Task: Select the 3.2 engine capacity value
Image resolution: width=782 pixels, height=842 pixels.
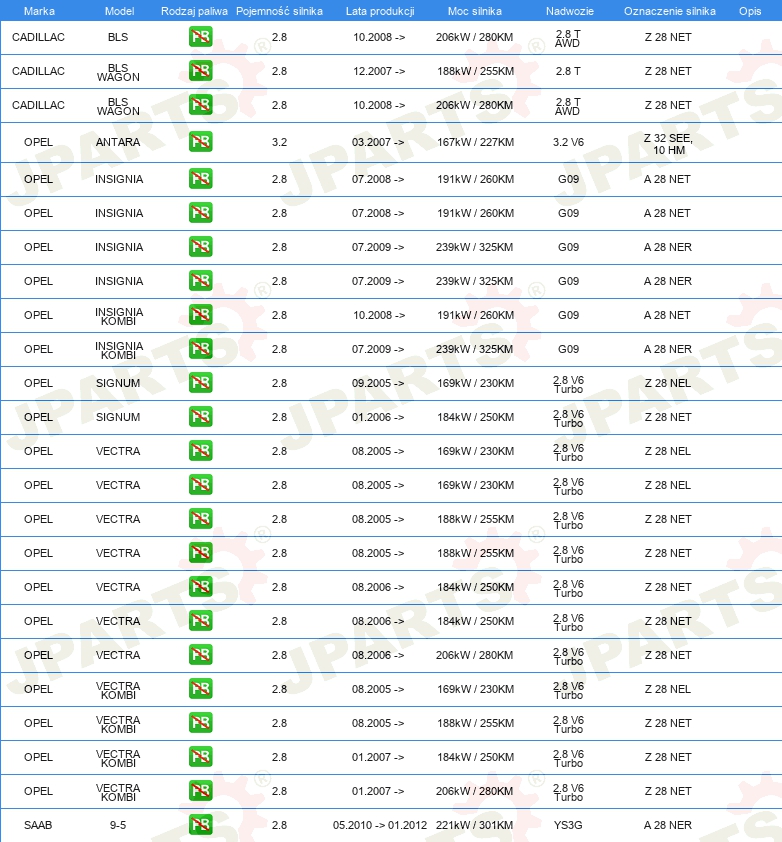Action: pos(279,142)
